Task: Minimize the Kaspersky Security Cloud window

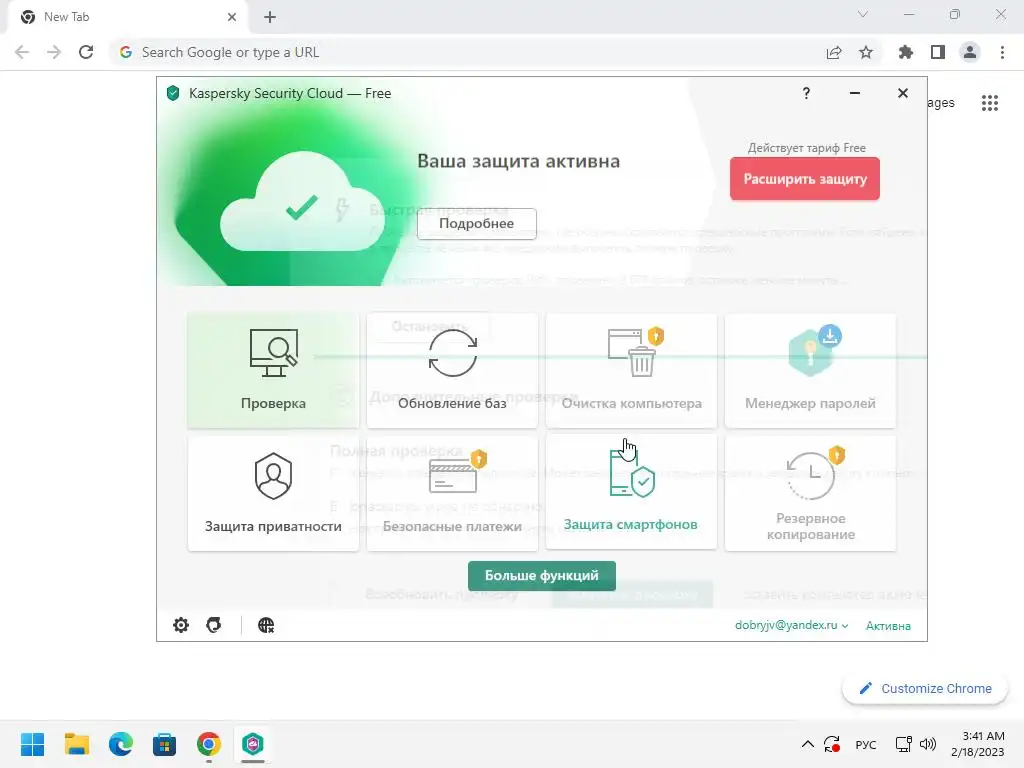Action: (x=855, y=93)
